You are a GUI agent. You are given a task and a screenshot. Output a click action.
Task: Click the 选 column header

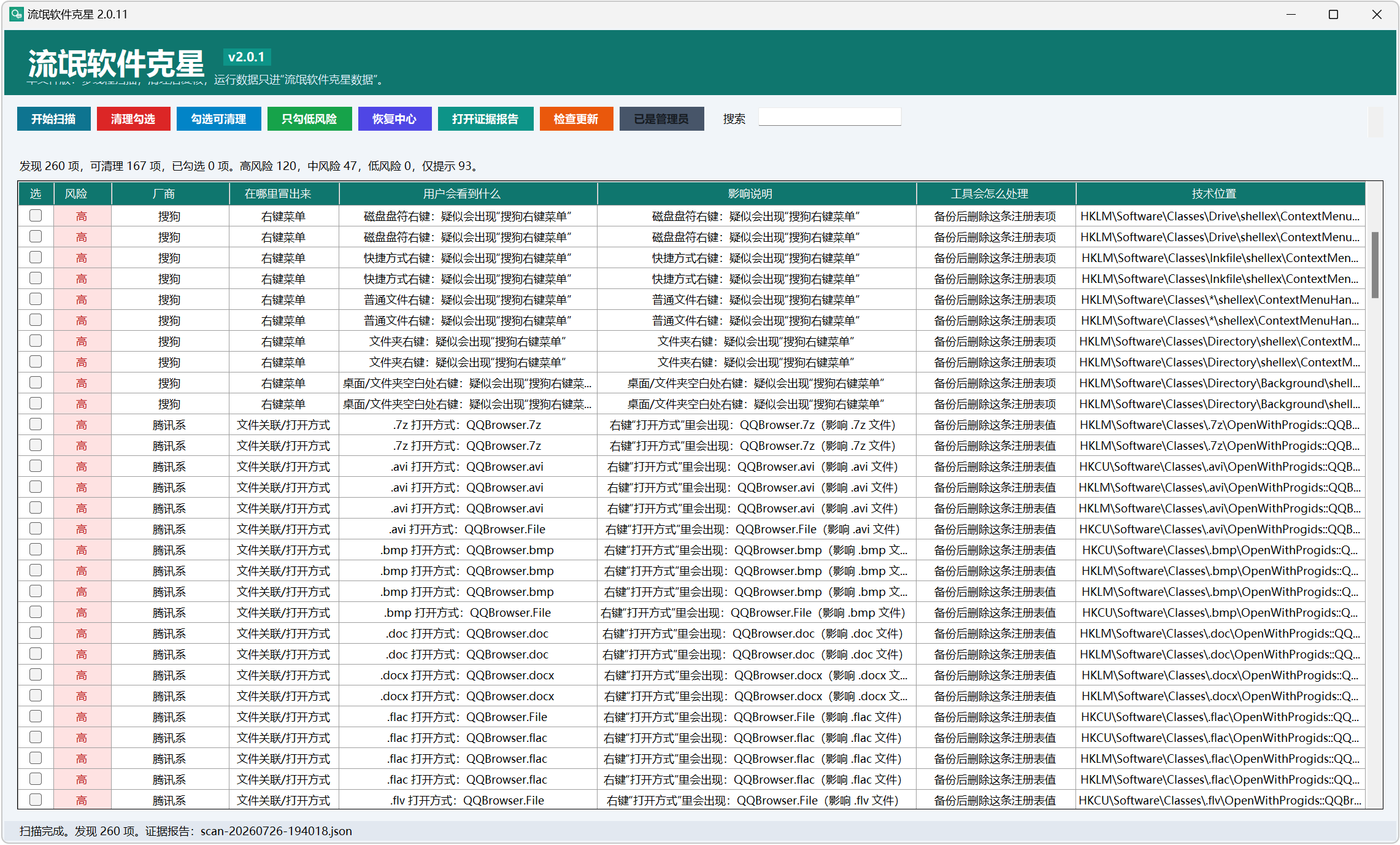(36, 194)
